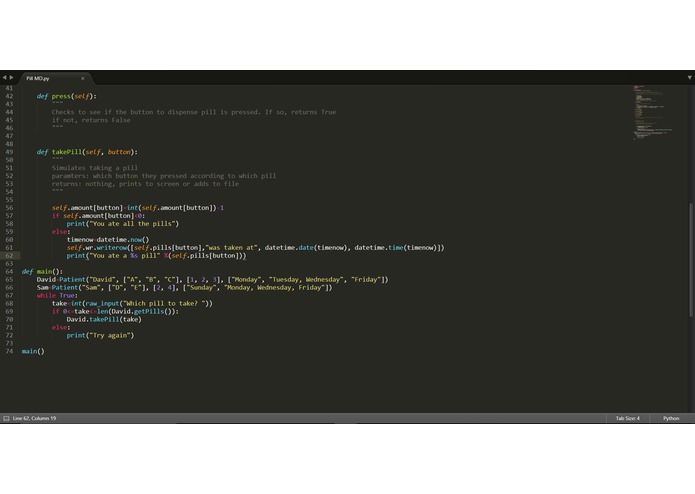Click the 'def main():' line

(x=42, y=272)
